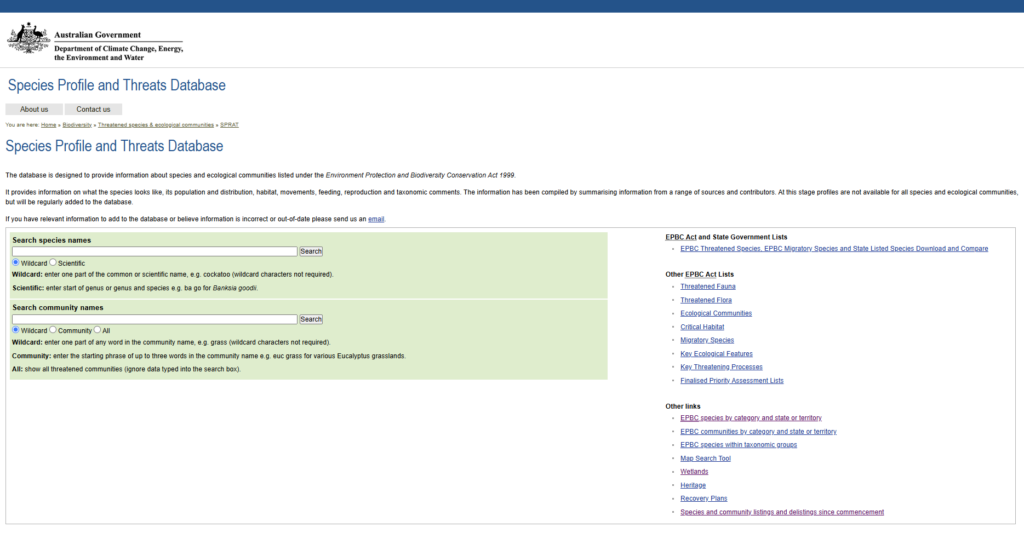1024x533 pixels.
Task: Open the Recovery Plans link
Action: (x=703, y=499)
